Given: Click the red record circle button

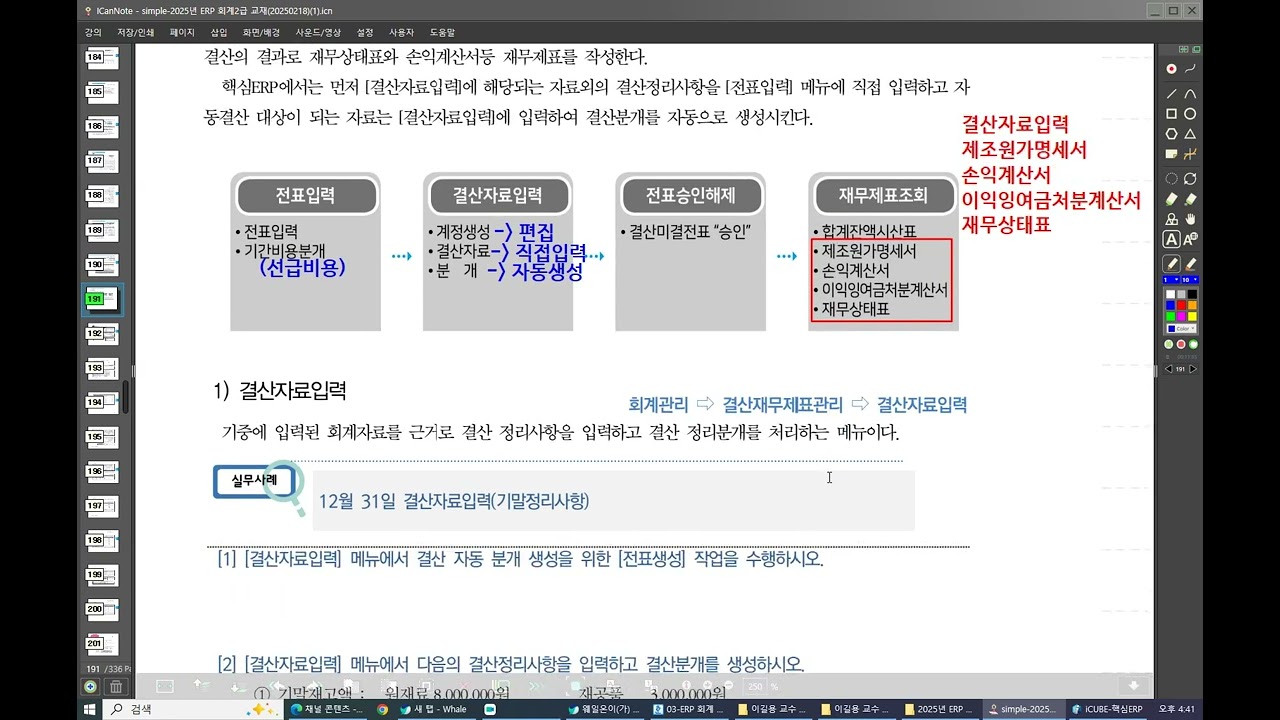Looking at the screenshot, I should [x=1181, y=344].
